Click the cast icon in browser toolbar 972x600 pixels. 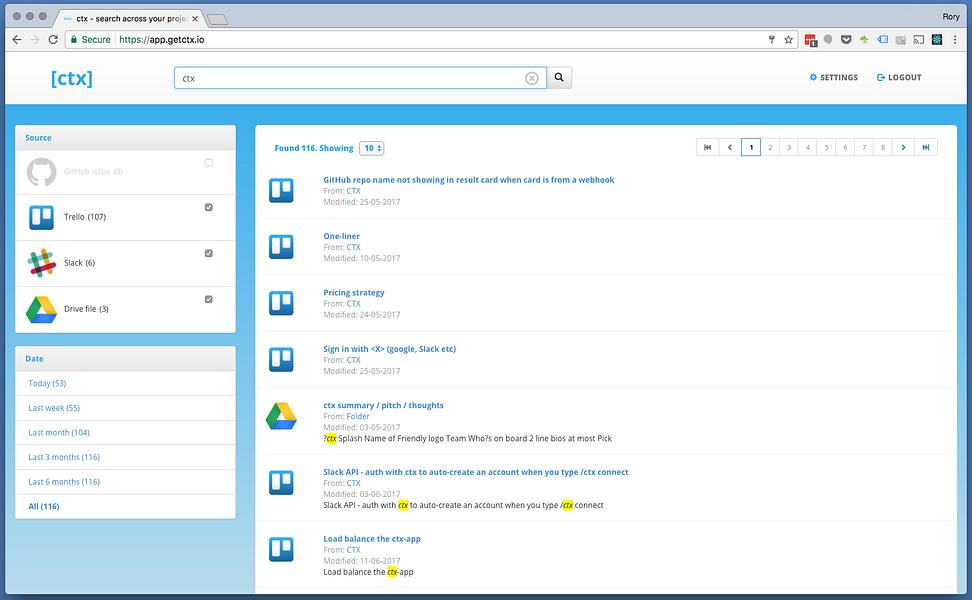click(919, 40)
